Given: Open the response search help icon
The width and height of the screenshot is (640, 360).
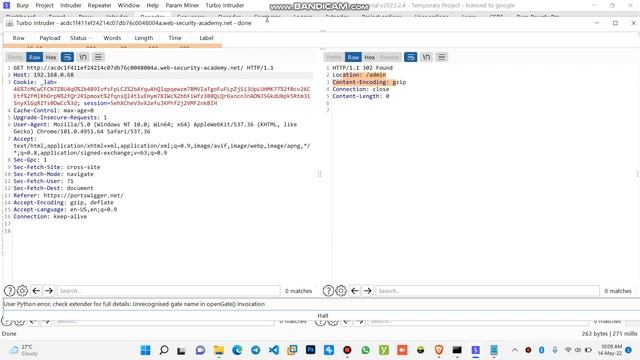Looking at the screenshot, I should (328, 291).
